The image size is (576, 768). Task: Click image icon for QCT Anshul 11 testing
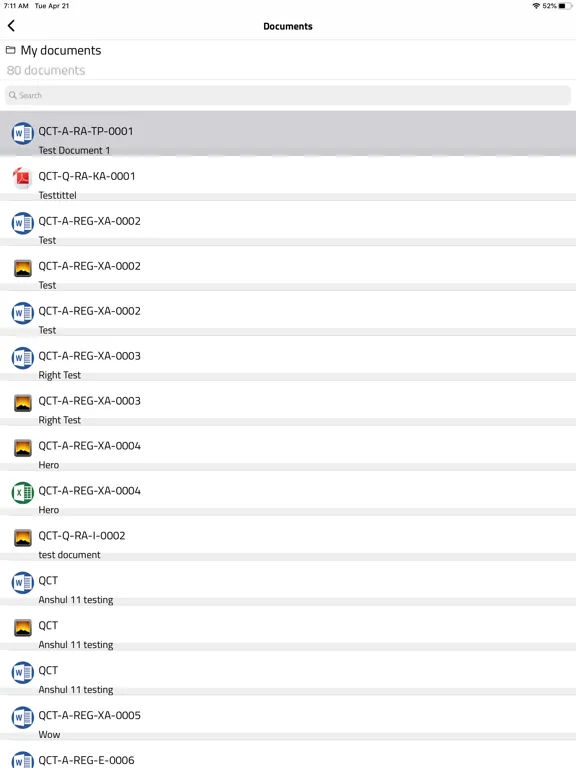click(x=23, y=627)
